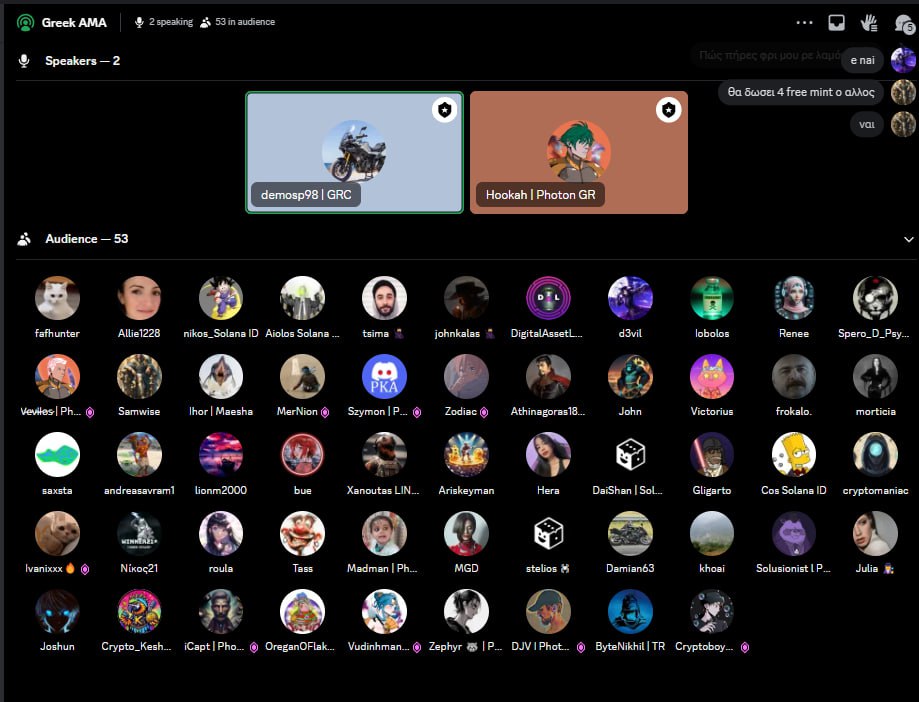The height and width of the screenshot is (702, 919).
Task: Open speaker Hookah | Photon GR's profile
Action: (578, 150)
